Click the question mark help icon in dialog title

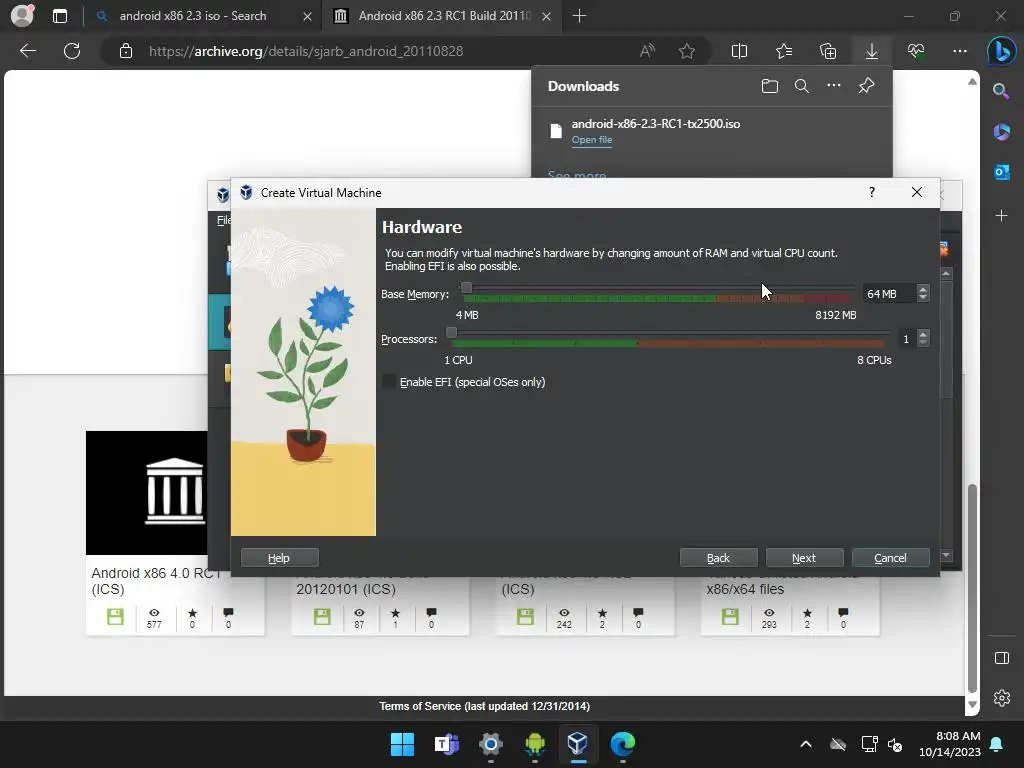(872, 192)
